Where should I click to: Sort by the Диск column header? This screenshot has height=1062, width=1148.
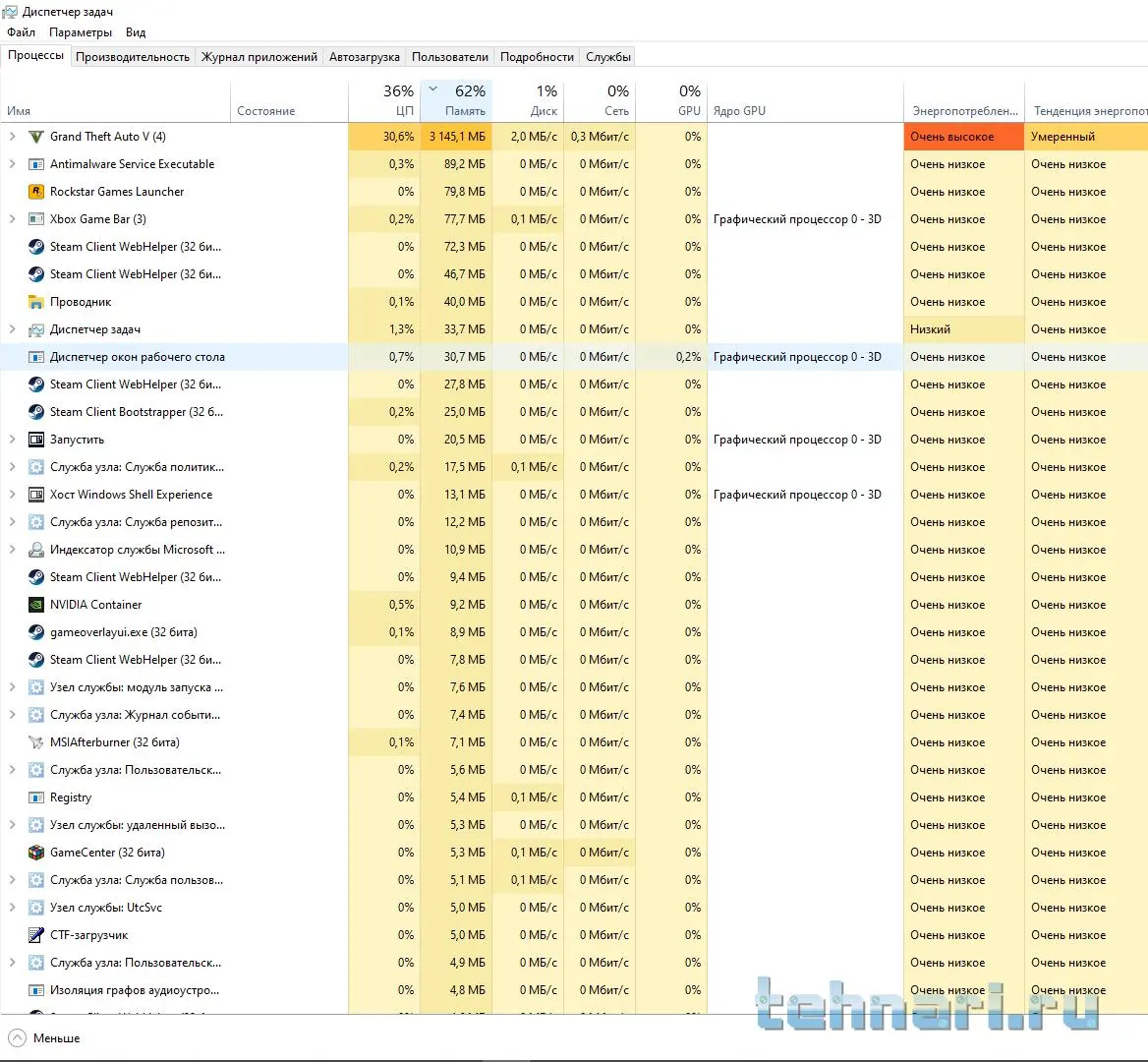[528, 100]
